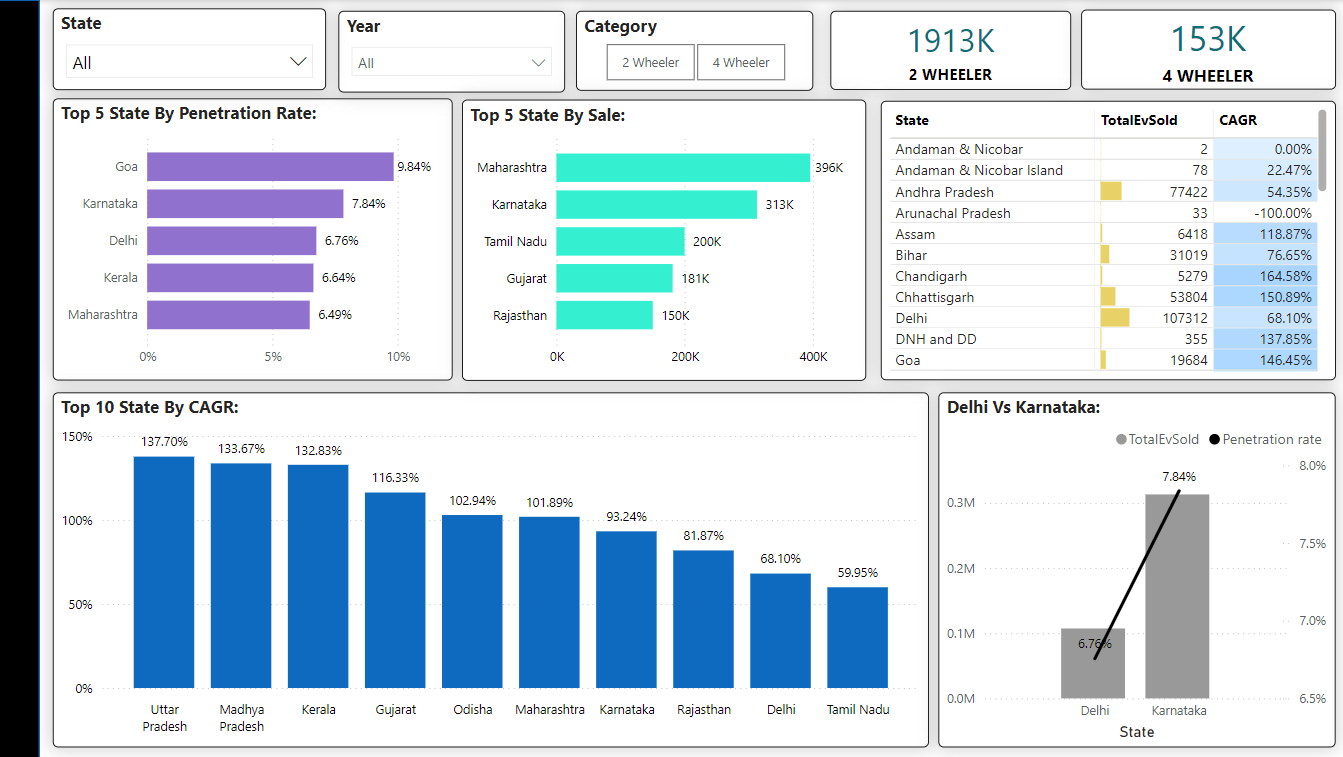Click the 1913K 2 Wheeler card

coord(950,51)
